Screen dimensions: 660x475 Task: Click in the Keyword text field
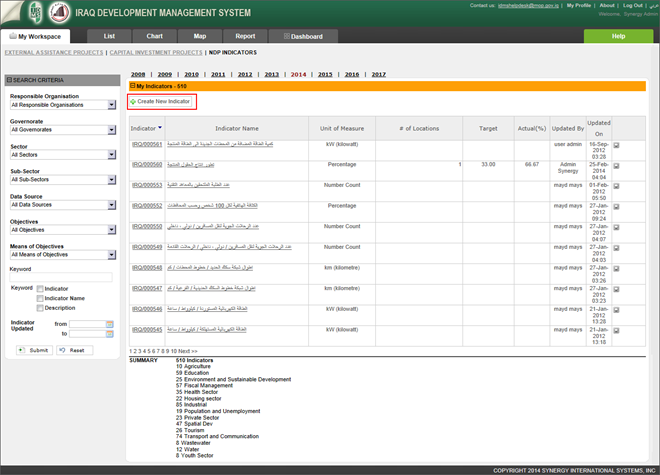click(x=61, y=277)
